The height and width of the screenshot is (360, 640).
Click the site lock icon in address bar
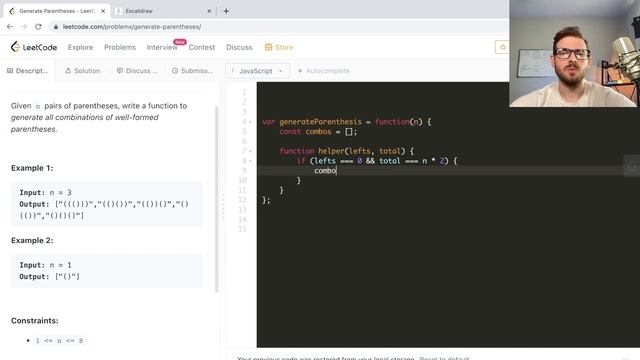(x=56, y=27)
